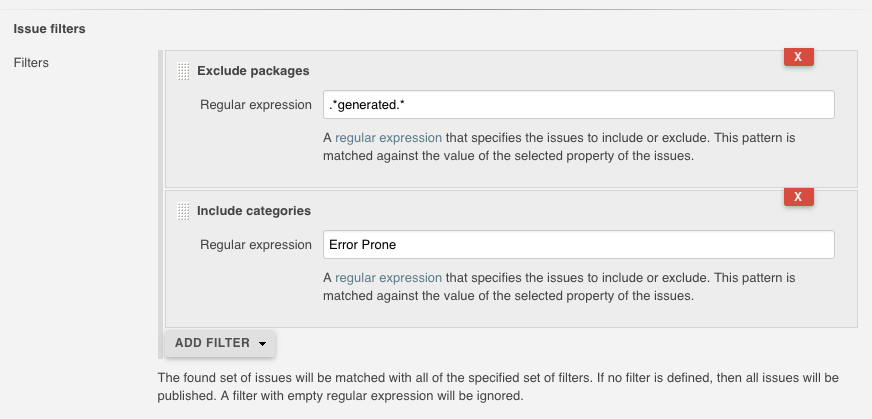The height and width of the screenshot is (419, 872).
Task: Remove the Include categories filter
Action: (798, 197)
